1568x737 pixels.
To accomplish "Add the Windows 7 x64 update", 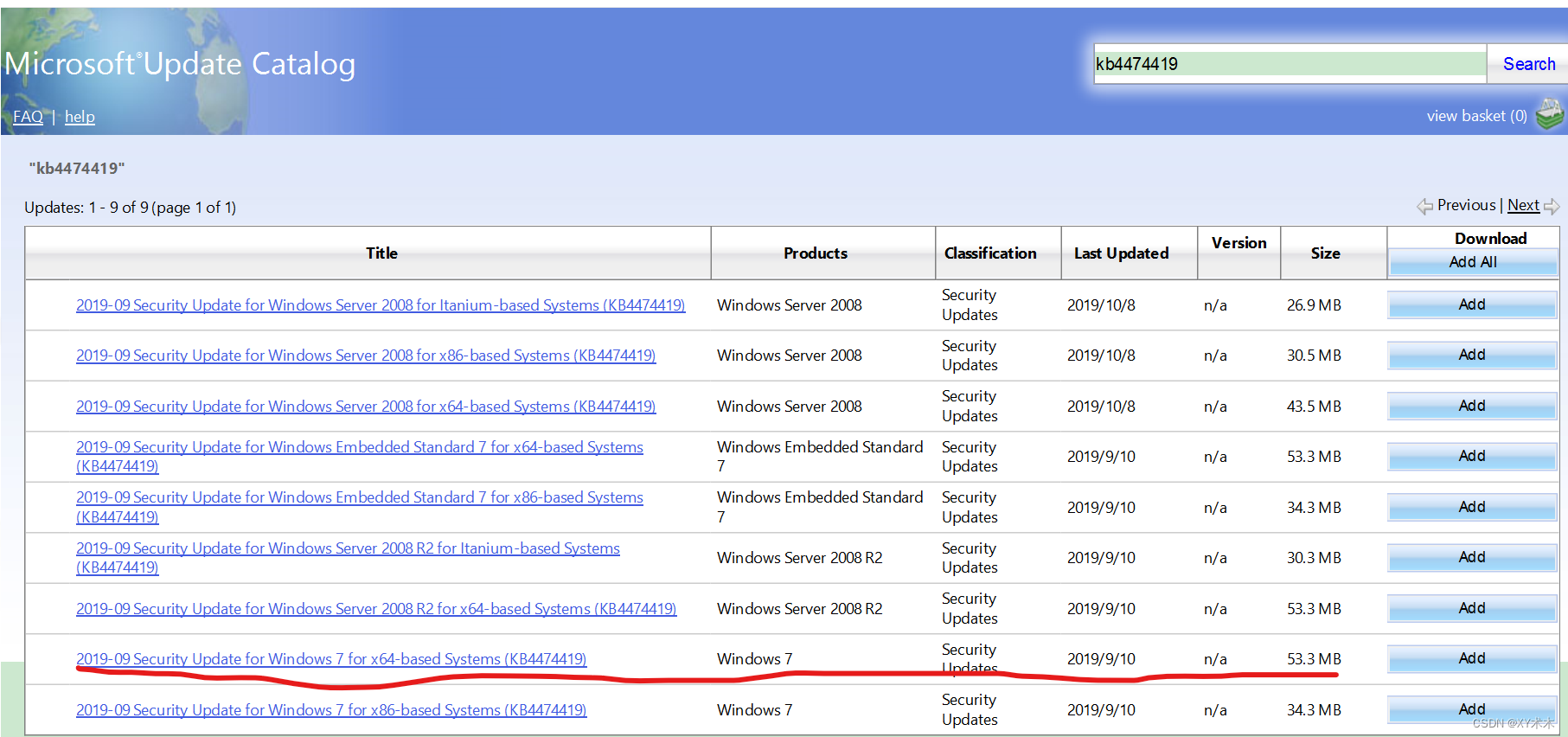I will point(1472,659).
